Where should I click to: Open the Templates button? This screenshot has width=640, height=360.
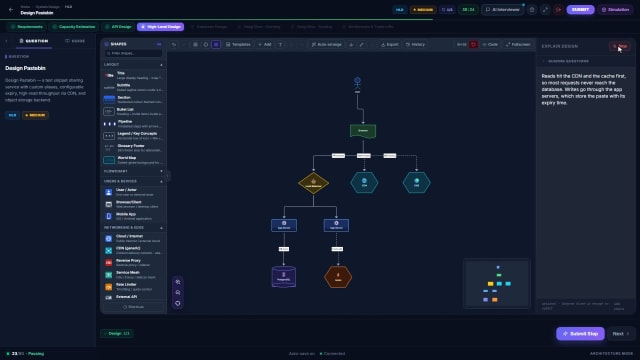238,44
